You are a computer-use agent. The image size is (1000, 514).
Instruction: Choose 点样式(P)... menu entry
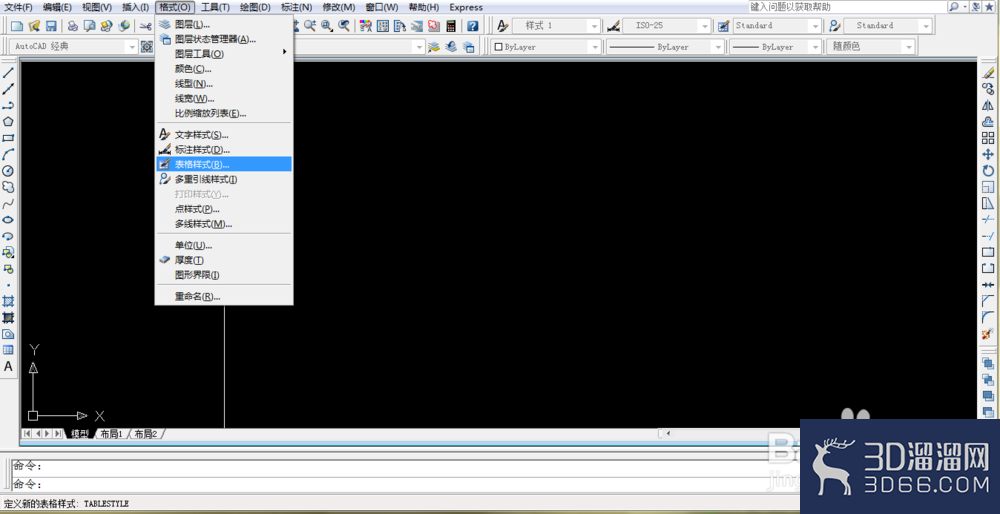pos(224,209)
